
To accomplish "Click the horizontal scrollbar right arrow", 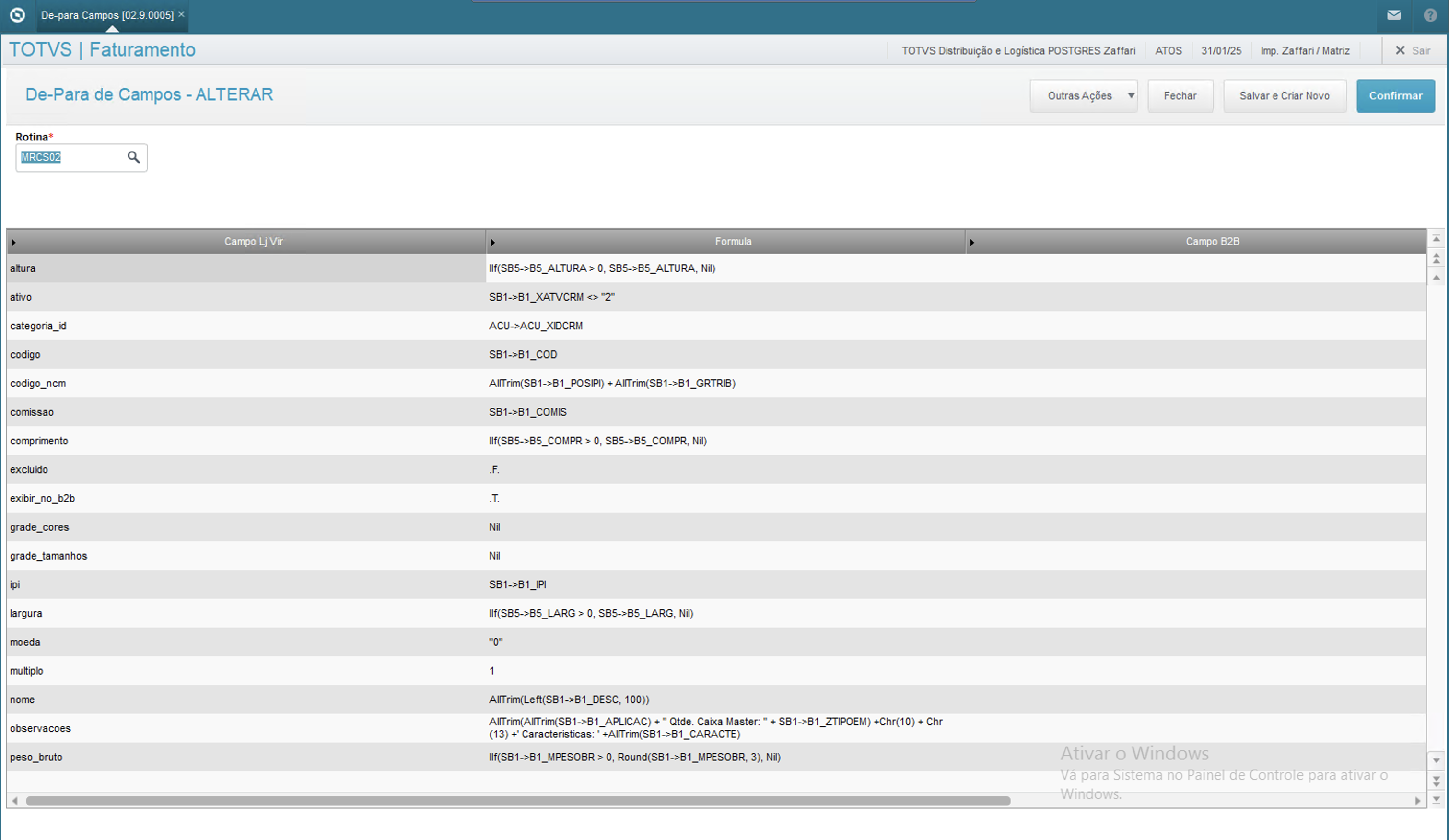I will point(1417,800).
